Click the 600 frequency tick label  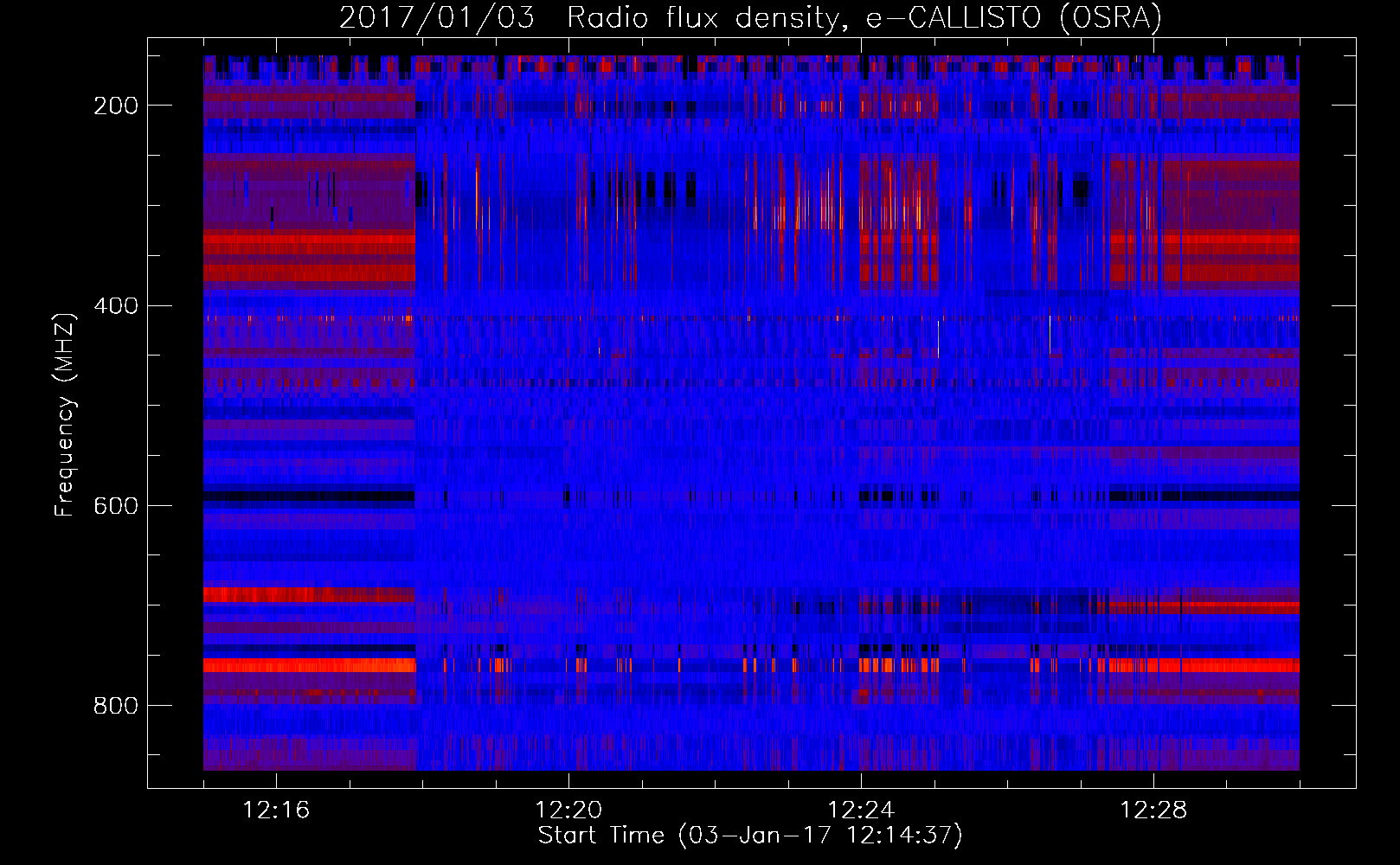[x=116, y=506]
